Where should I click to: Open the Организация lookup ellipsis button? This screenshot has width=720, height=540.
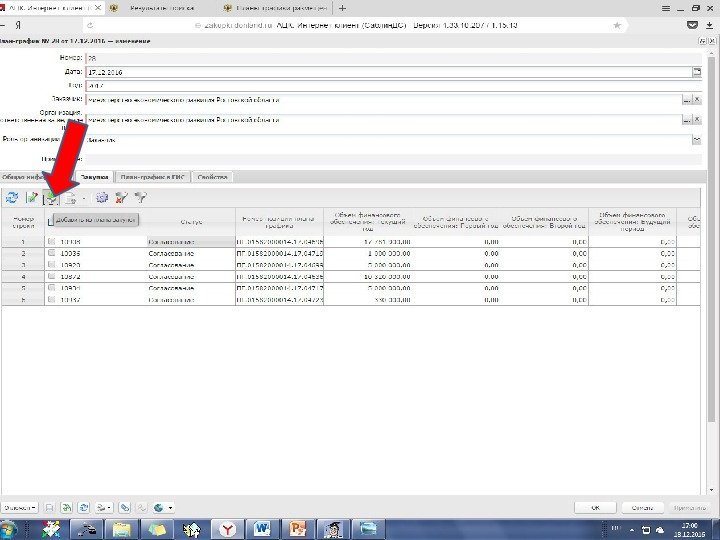coord(686,119)
